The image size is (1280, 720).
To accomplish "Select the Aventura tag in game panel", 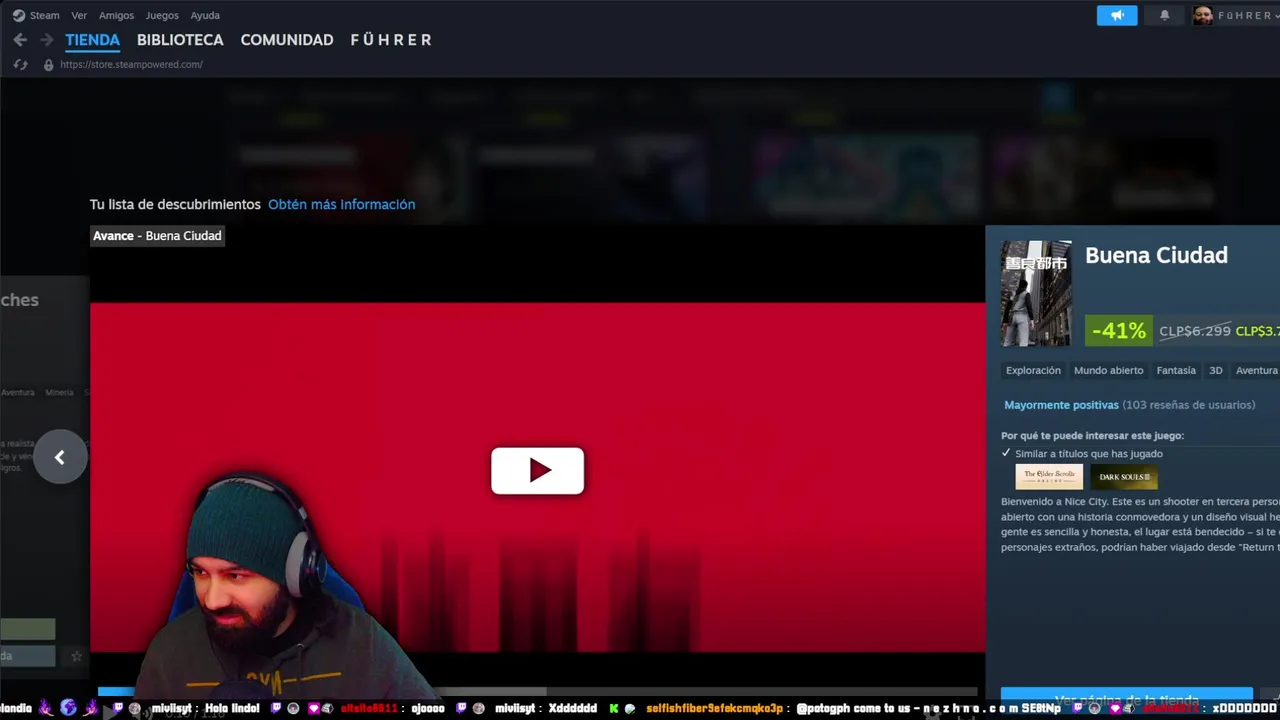I will click(x=1256, y=370).
